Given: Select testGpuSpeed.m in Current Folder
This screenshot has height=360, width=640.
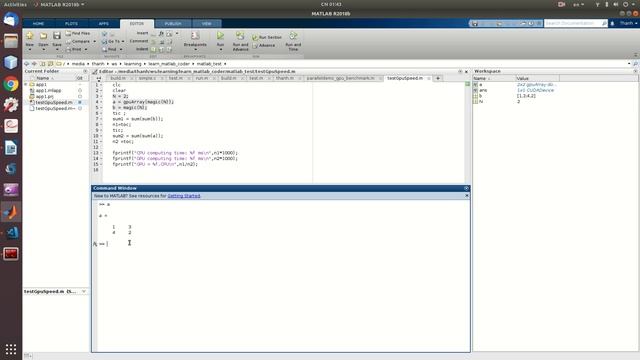Looking at the screenshot, I should coord(53,102).
